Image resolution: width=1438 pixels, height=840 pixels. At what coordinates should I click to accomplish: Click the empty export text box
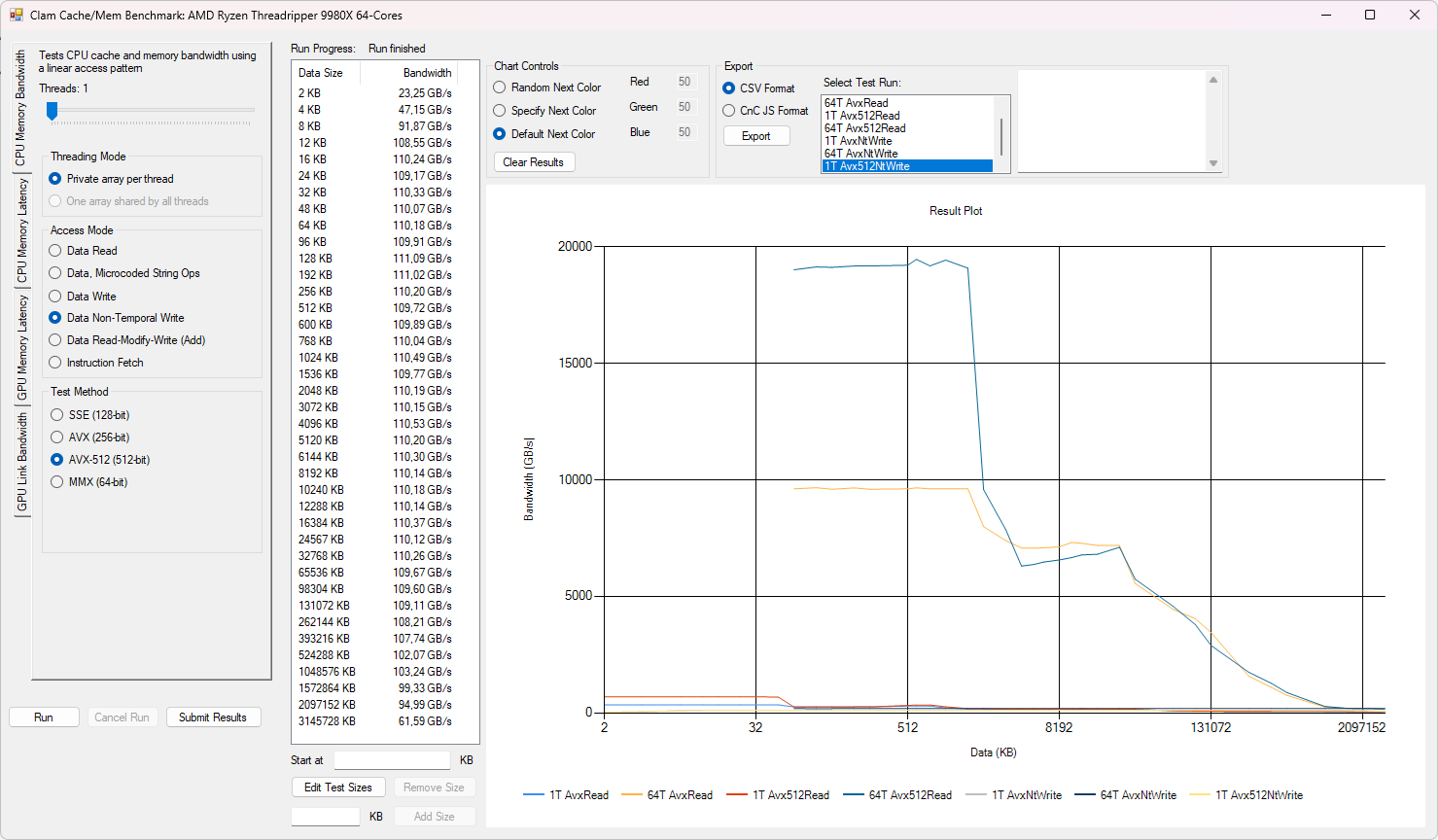1112,122
